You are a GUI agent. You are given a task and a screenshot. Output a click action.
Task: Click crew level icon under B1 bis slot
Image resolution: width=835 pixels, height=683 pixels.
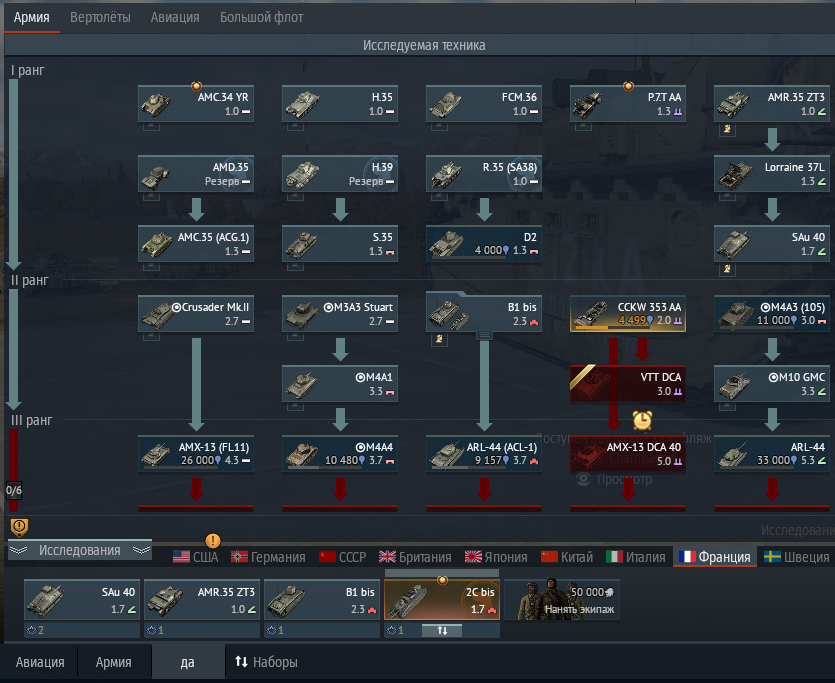coord(272,630)
